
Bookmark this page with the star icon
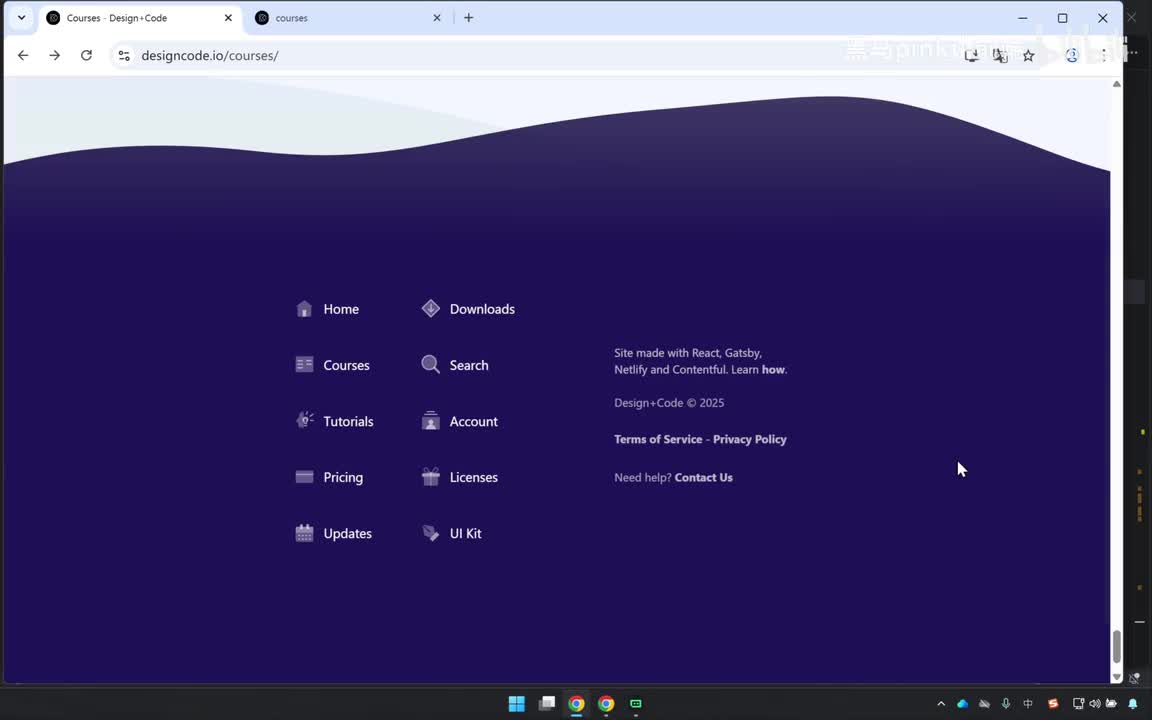tap(1029, 55)
